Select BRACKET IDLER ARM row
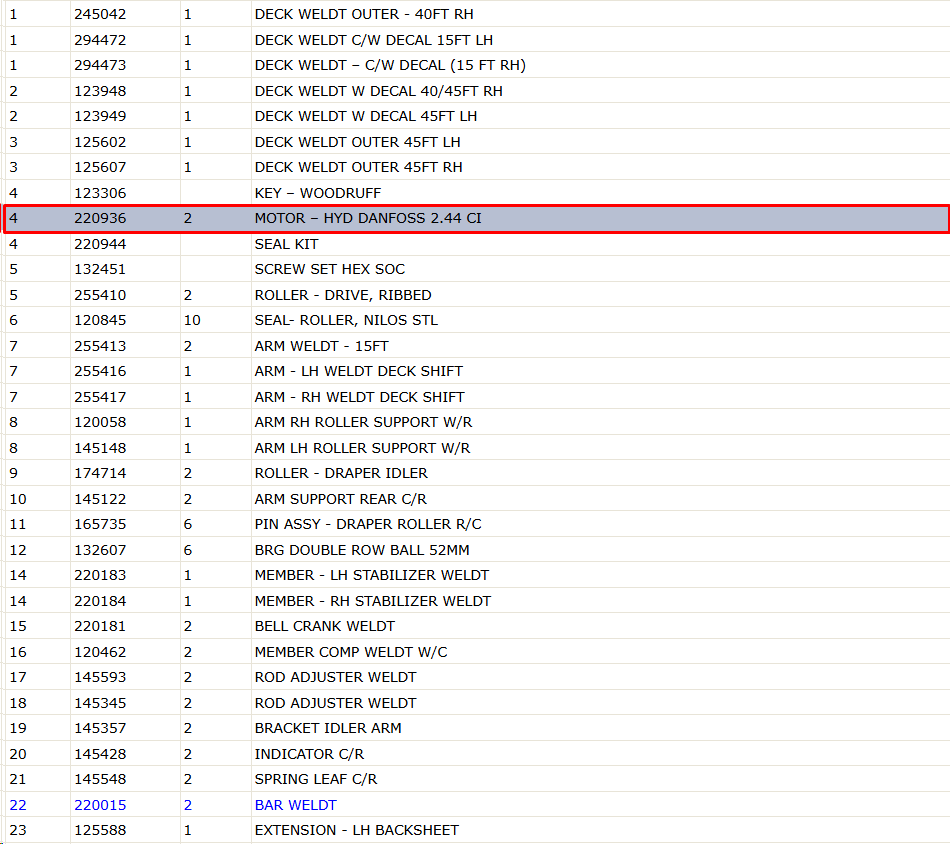The width and height of the screenshot is (950, 844). 476,728
